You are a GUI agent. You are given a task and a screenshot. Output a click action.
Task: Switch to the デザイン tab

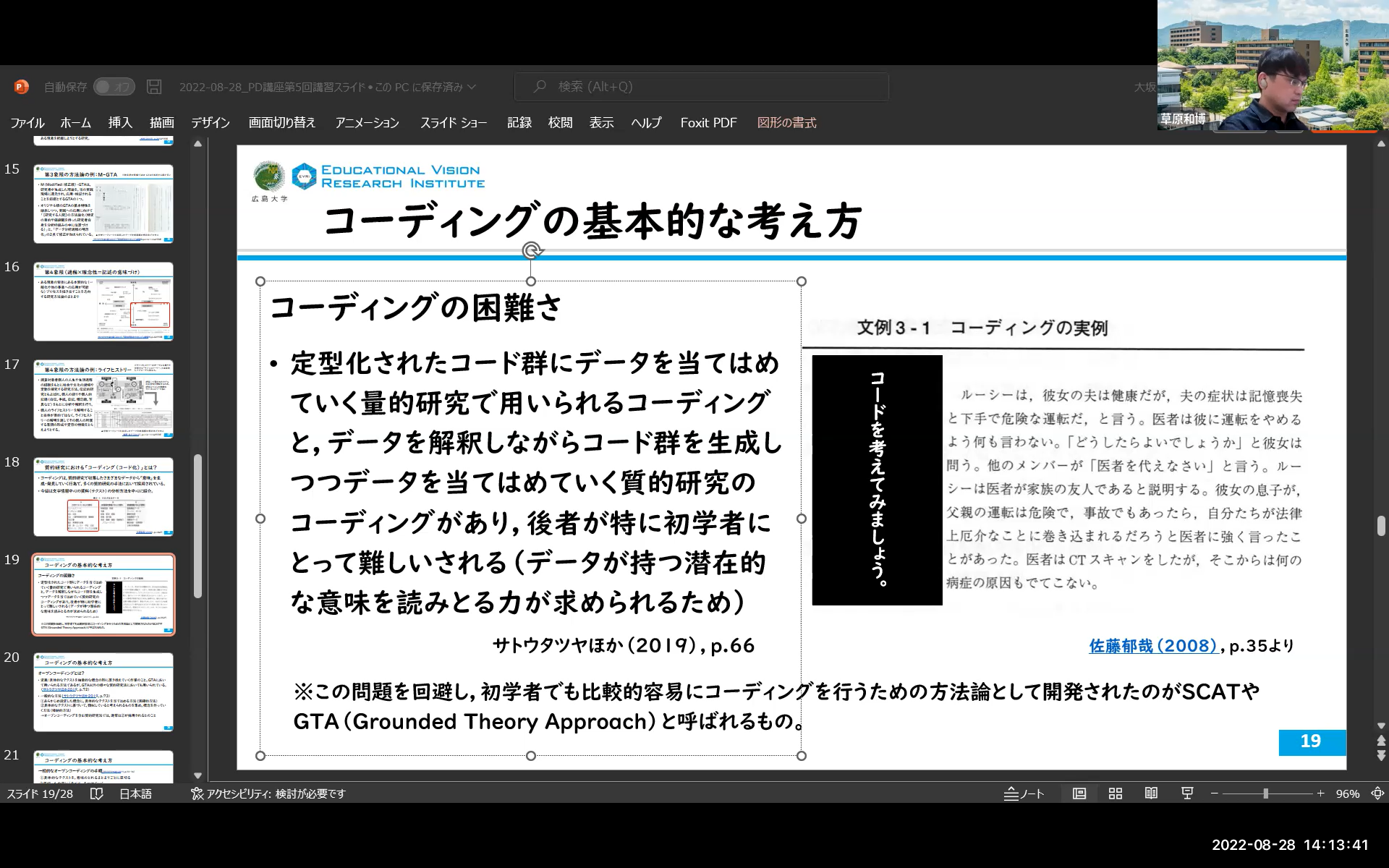pos(211,123)
